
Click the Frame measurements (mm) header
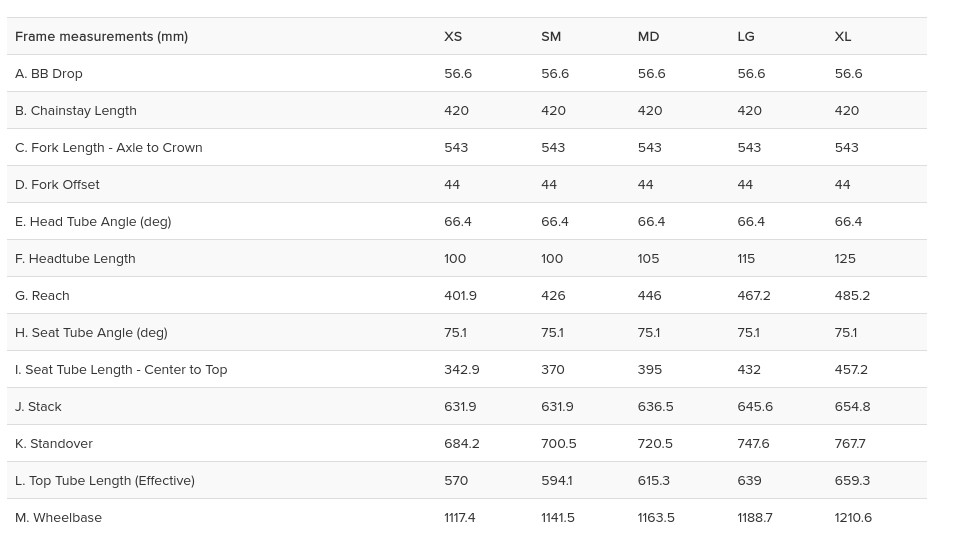101,36
